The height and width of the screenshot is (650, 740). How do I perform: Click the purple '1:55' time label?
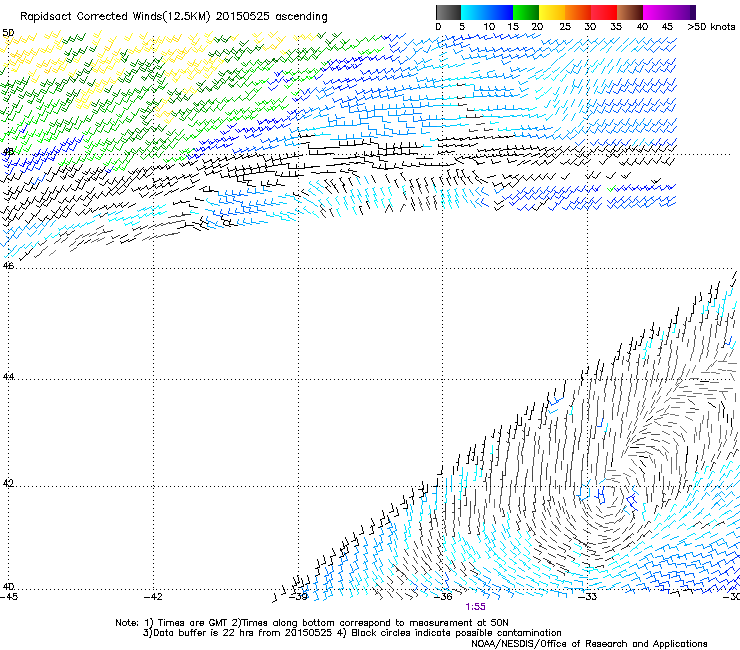(x=475, y=607)
